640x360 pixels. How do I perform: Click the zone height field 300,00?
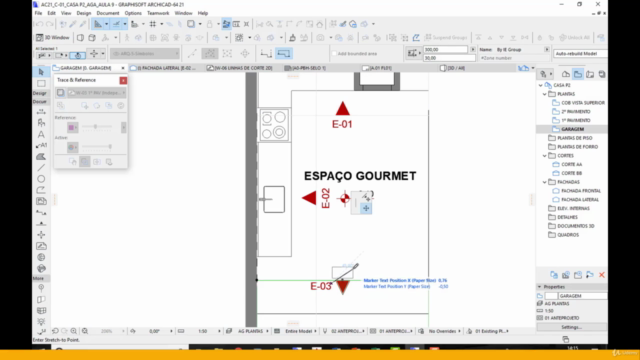click(445, 49)
